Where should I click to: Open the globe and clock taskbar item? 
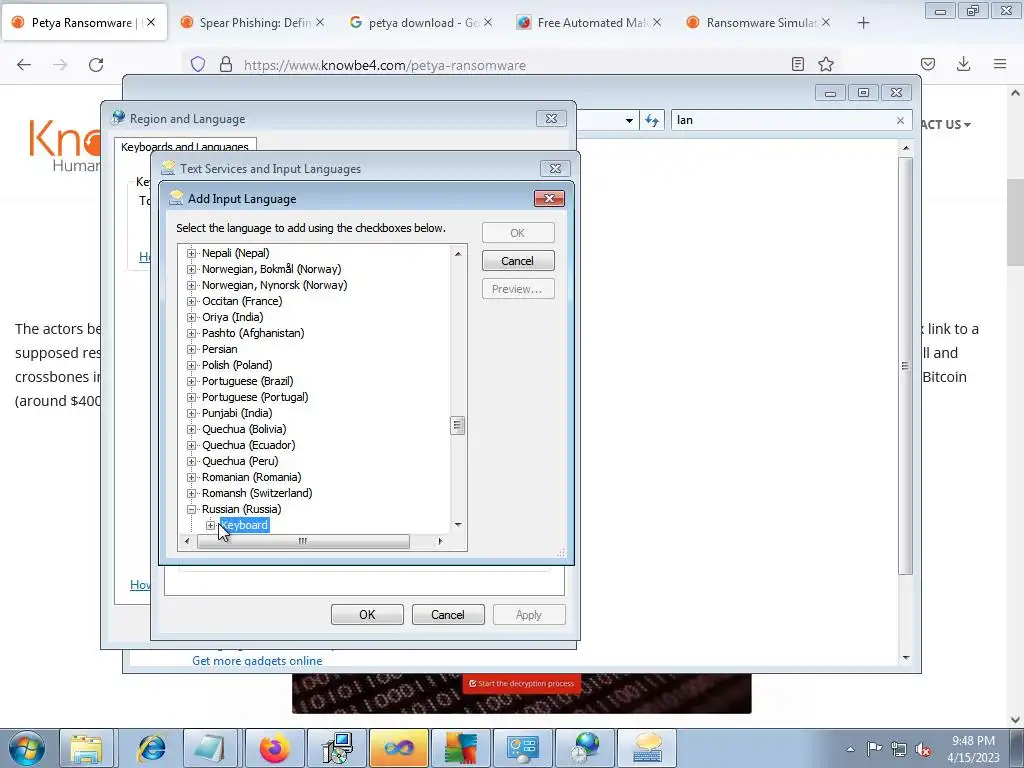584,748
